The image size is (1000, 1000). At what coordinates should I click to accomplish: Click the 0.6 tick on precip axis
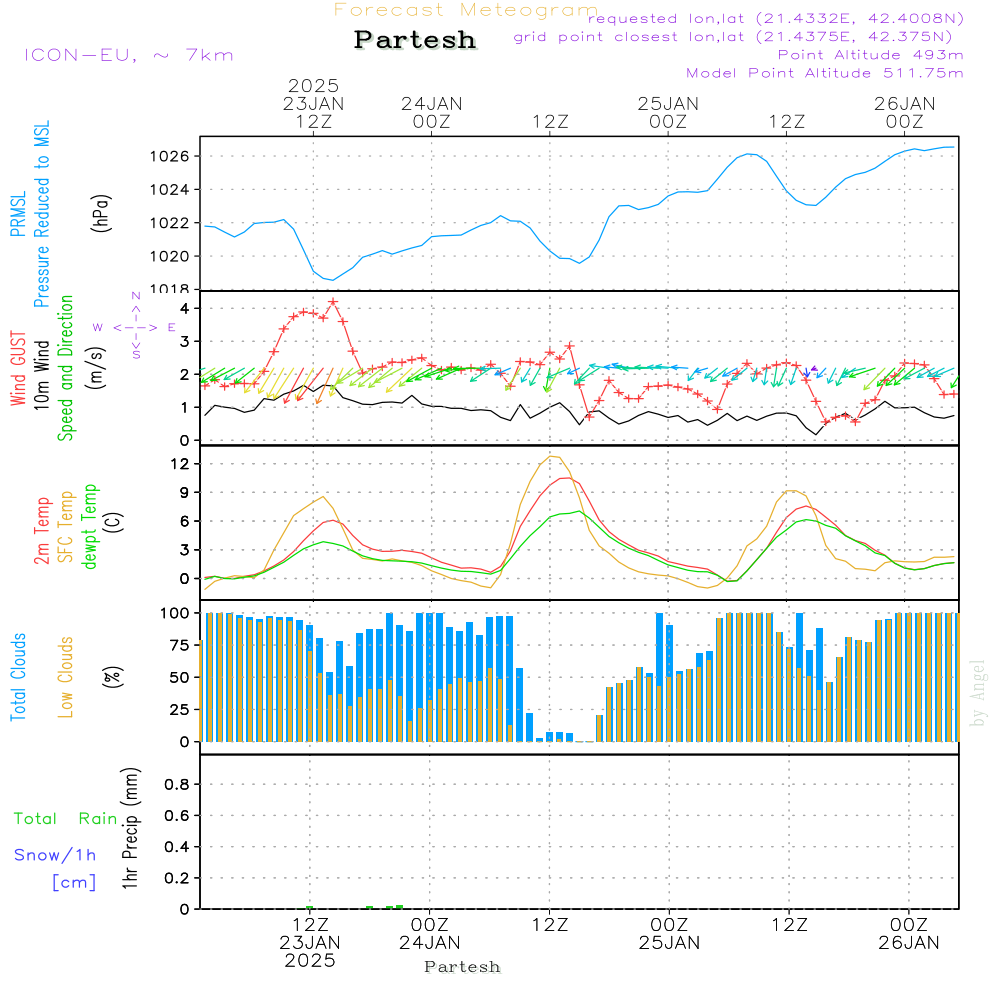pos(177,816)
